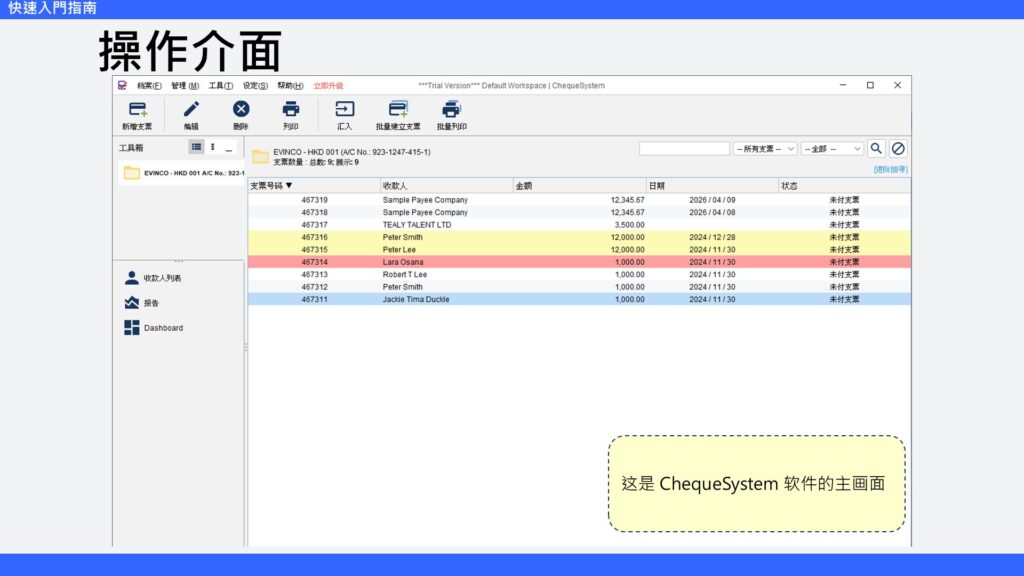Click the pencil 编辑 edit icon
Screen dimensions: 1024x576
click(191, 109)
